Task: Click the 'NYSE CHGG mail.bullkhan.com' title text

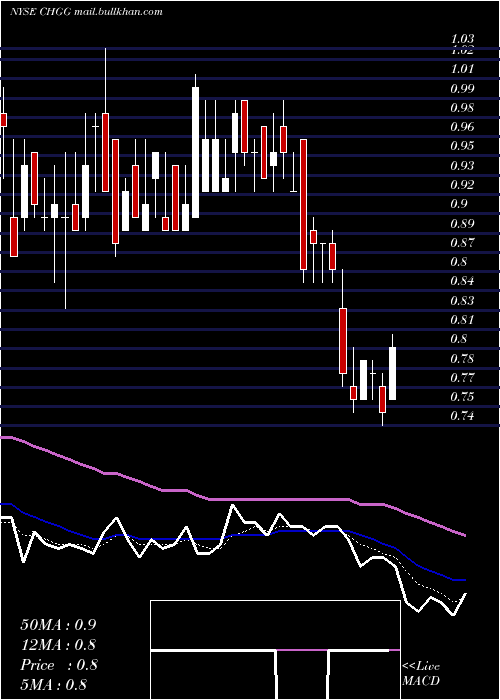Action: coord(86,12)
